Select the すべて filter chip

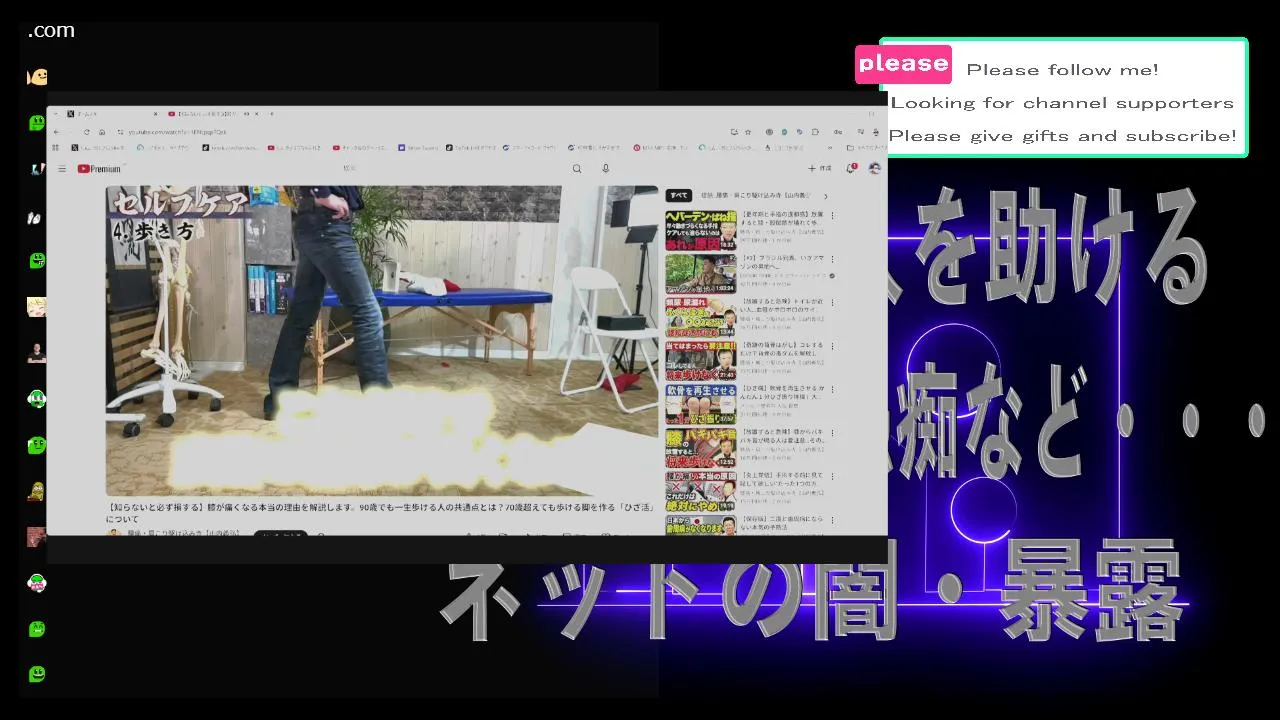[679, 195]
